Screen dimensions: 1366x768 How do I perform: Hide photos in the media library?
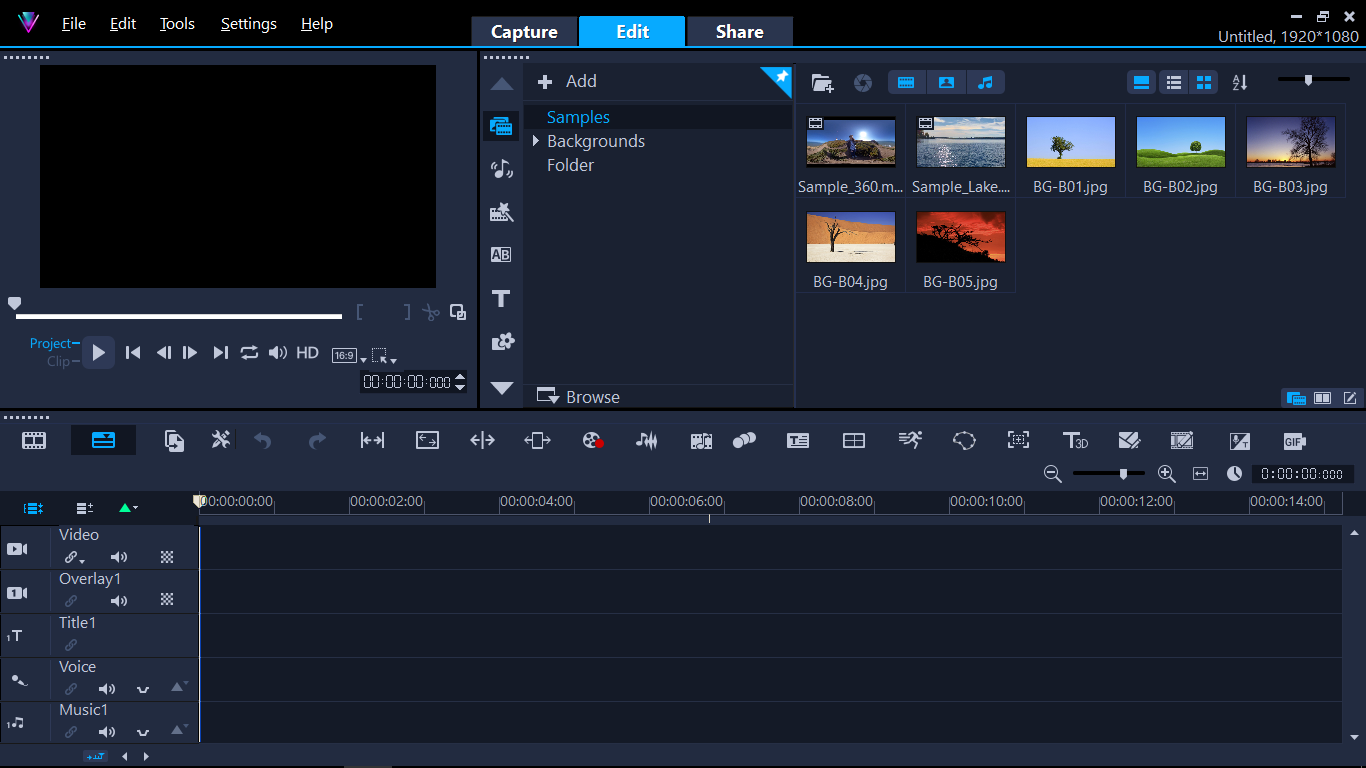point(946,83)
